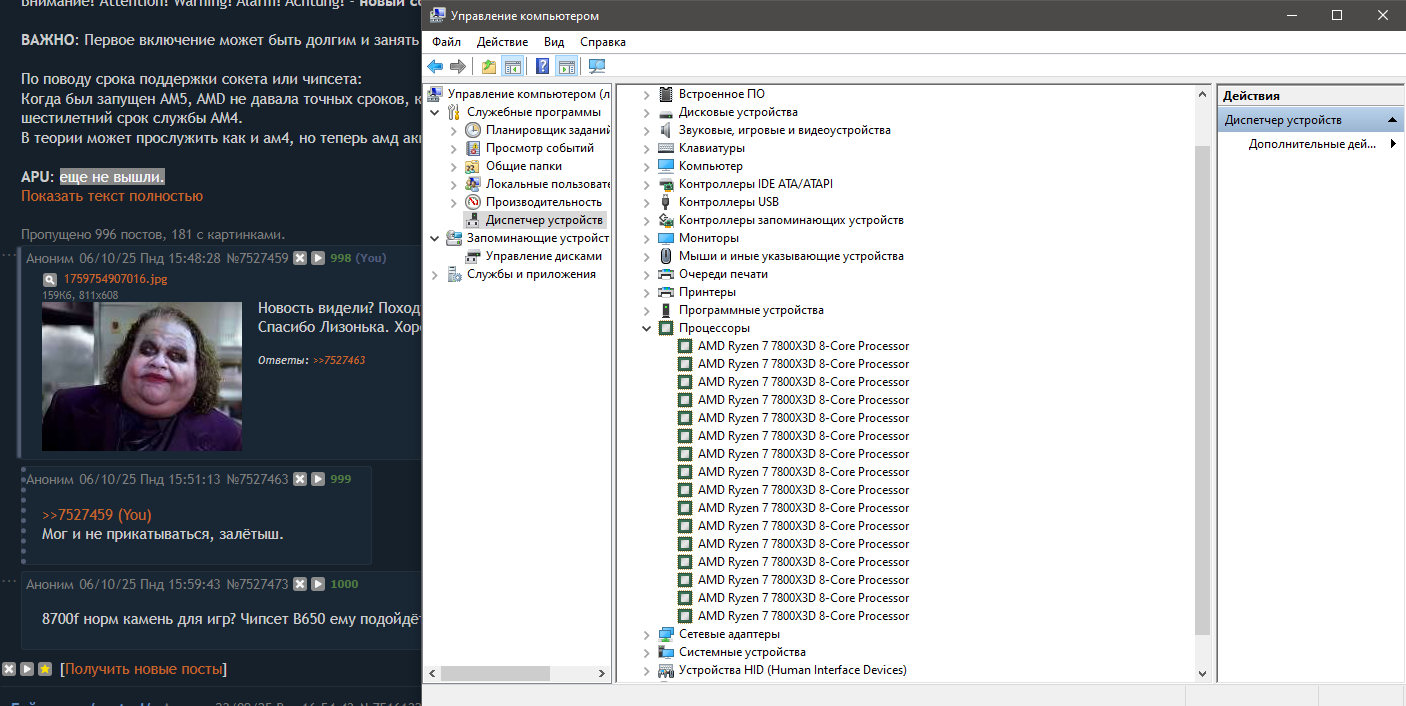Click the Сетевые адаптеры network icon
The height and width of the screenshot is (706, 1406).
(x=666, y=634)
